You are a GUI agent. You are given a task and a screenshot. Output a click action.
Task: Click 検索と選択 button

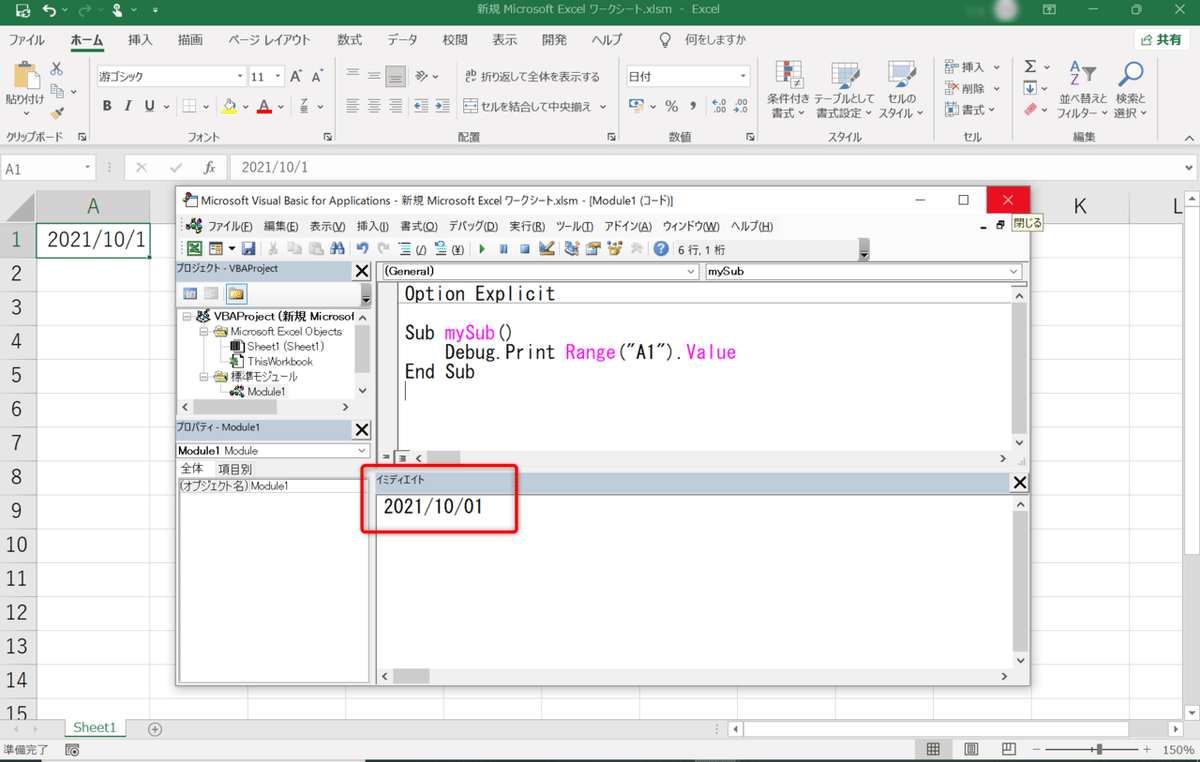coord(1131,91)
